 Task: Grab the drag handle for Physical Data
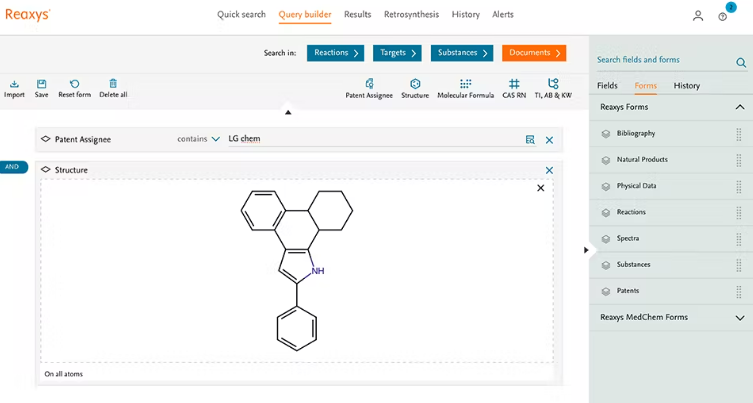[739, 186]
